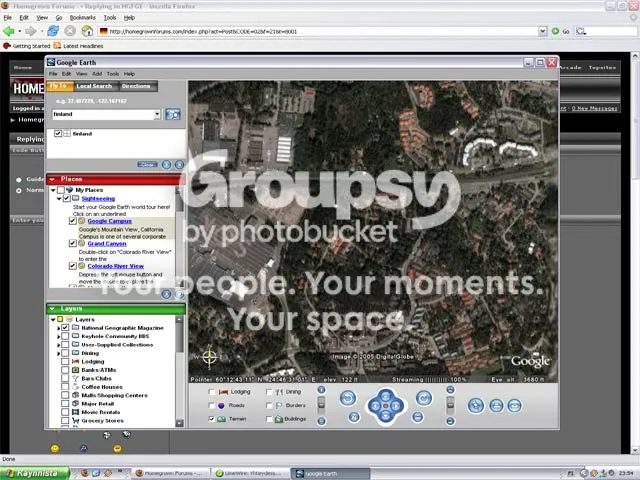
Task: Click the Sightseeing folder link
Action: point(98,198)
